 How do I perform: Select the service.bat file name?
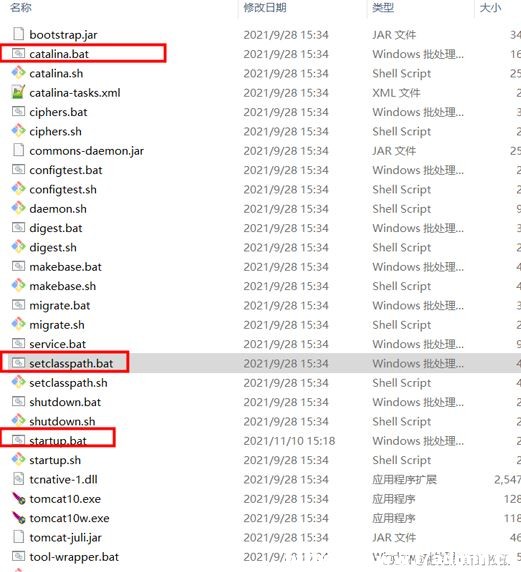pyautogui.click(x=57, y=344)
